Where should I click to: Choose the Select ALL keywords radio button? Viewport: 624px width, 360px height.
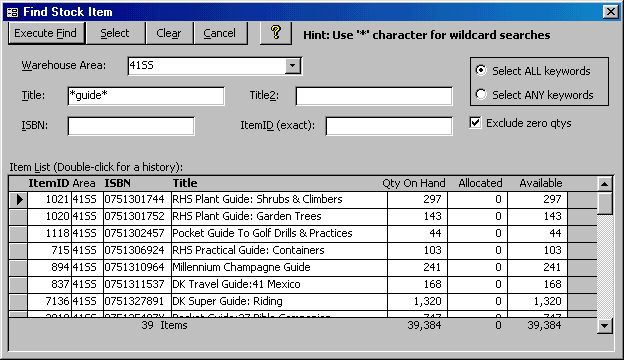click(x=481, y=71)
